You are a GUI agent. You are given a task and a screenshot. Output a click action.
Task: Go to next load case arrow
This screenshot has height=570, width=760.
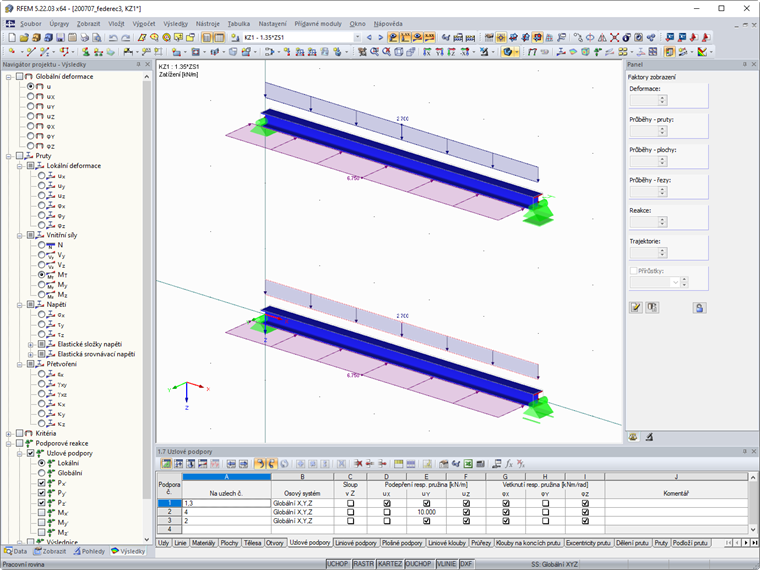point(380,37)
